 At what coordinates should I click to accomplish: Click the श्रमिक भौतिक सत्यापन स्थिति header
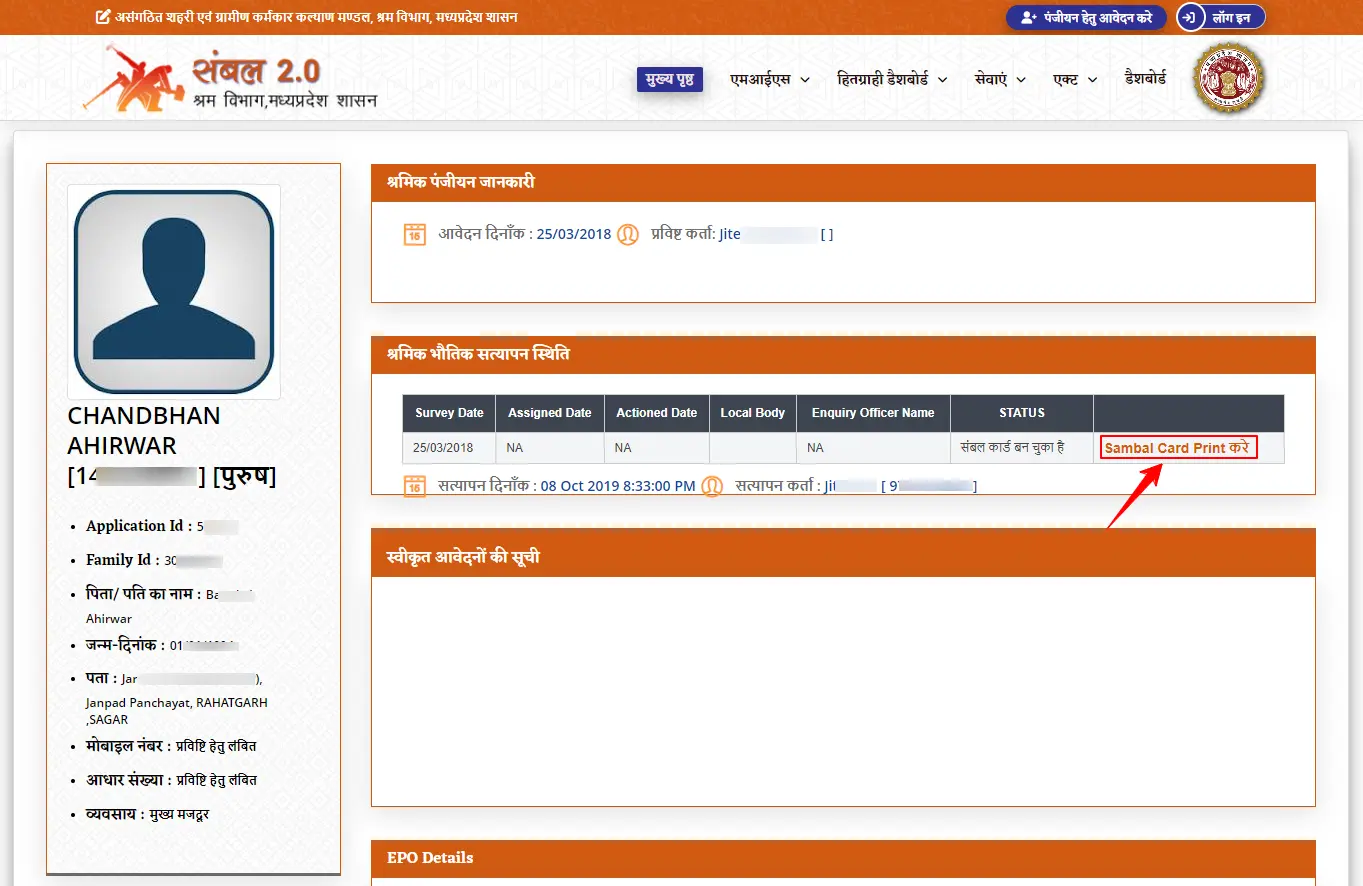coord(843,355)
